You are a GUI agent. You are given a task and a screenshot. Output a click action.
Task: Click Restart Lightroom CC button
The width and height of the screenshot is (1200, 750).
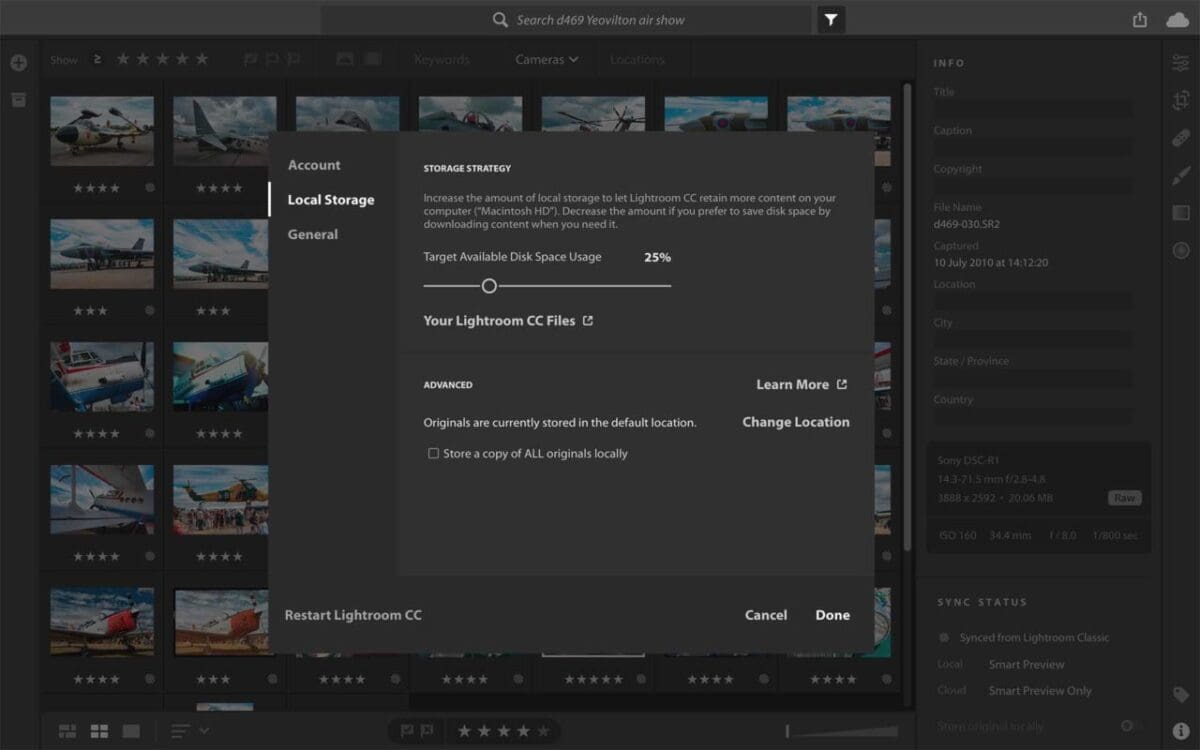click(x=353, y=615)
